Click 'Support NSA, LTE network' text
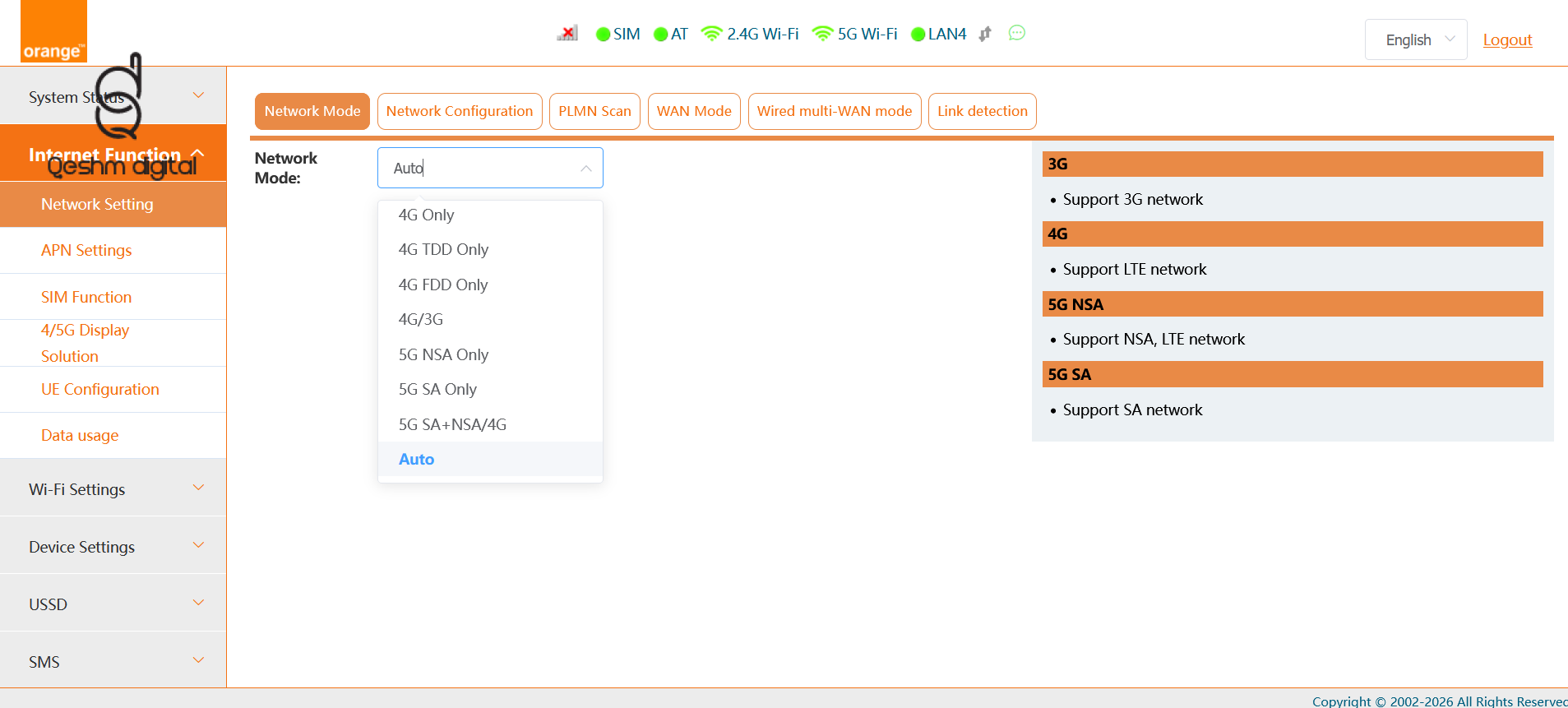This screenshot has width=1568, height=708. [1154, 339]
